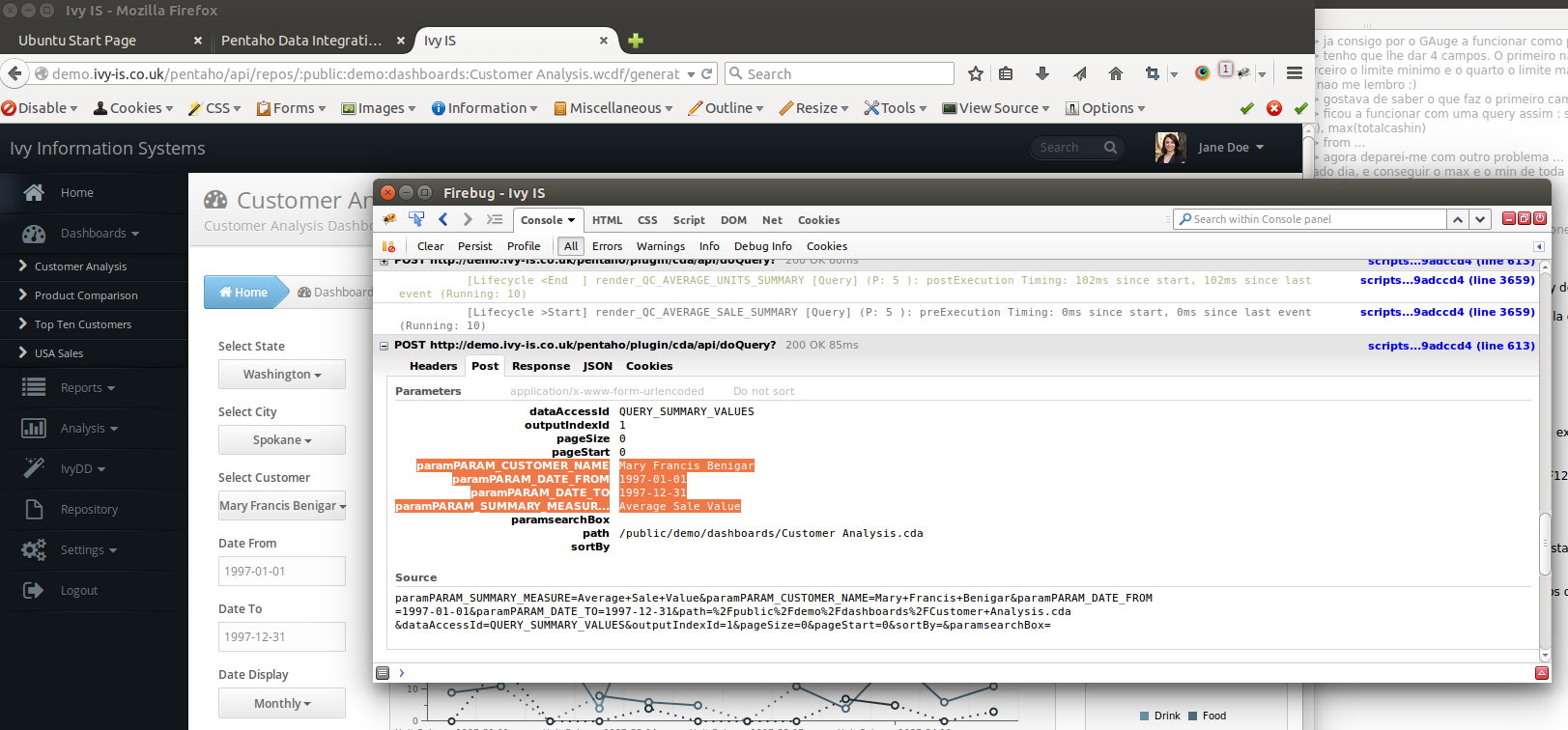Open the Response tab of request
Screen dimensions: 1568x730
pos(541,366)
